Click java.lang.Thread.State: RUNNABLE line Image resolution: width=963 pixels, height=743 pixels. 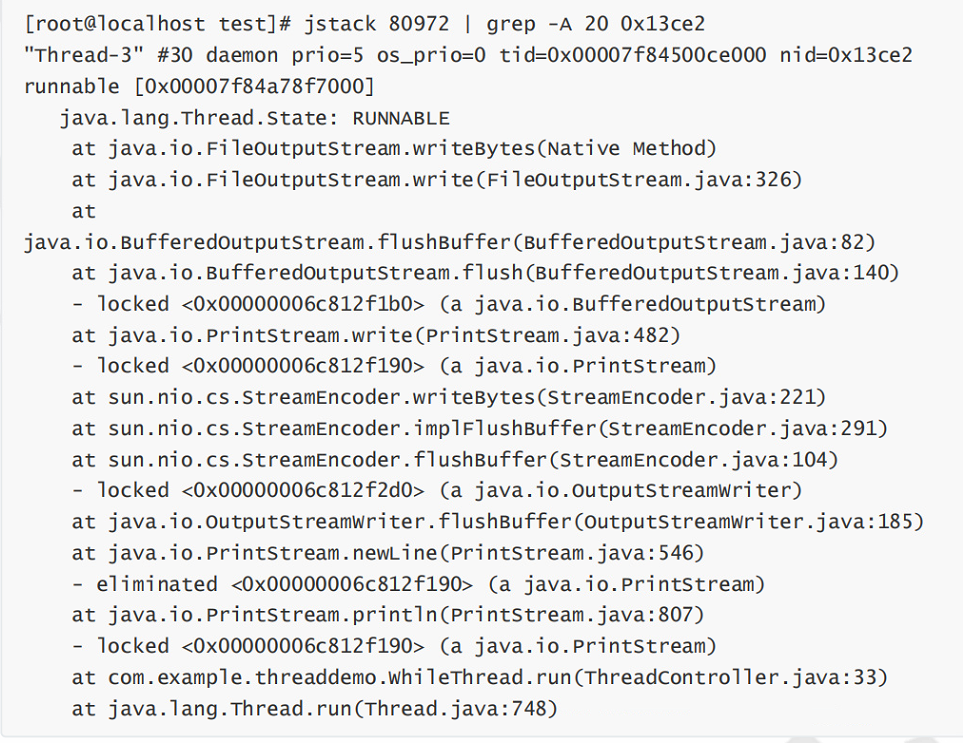pyautogui.click(x=254, y=117)
